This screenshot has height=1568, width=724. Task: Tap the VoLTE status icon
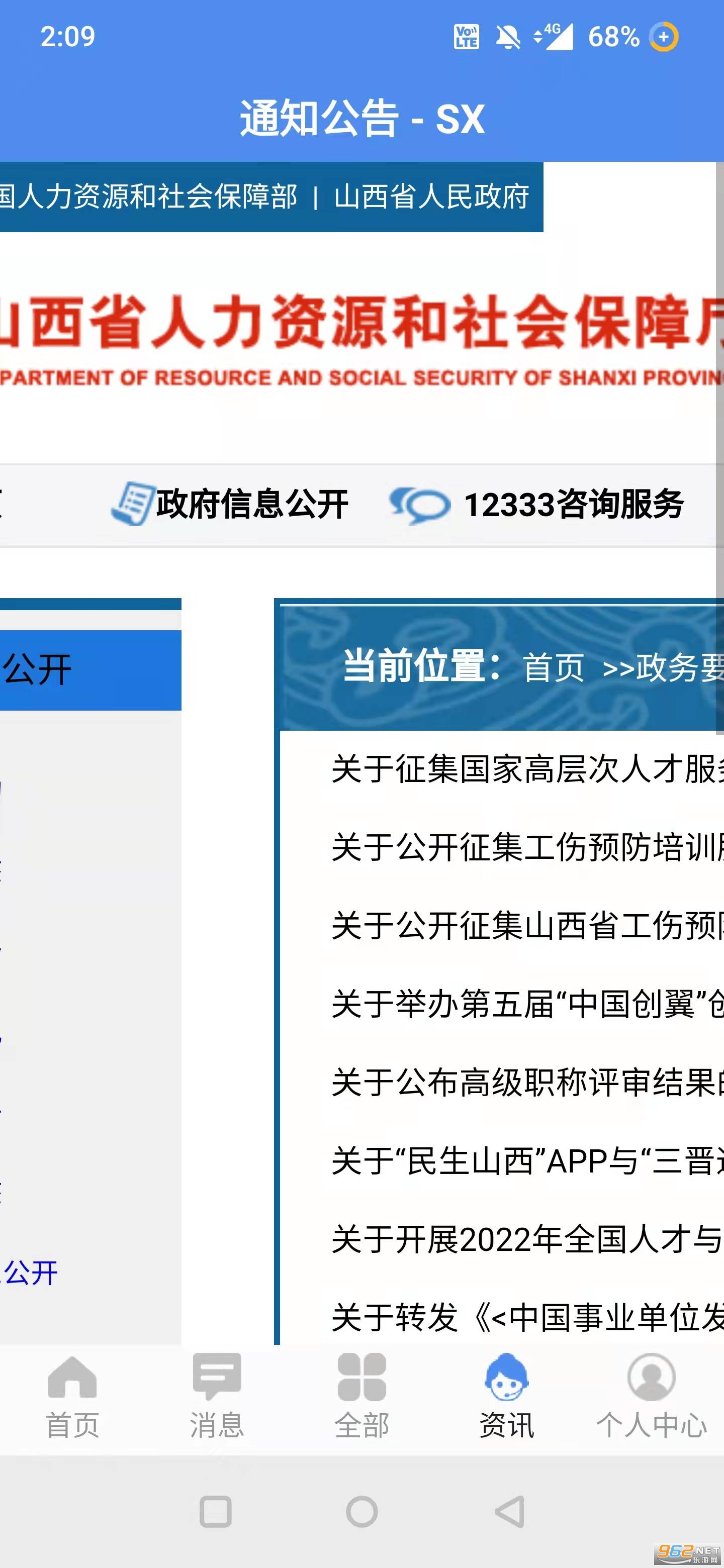tap(467, 37)
